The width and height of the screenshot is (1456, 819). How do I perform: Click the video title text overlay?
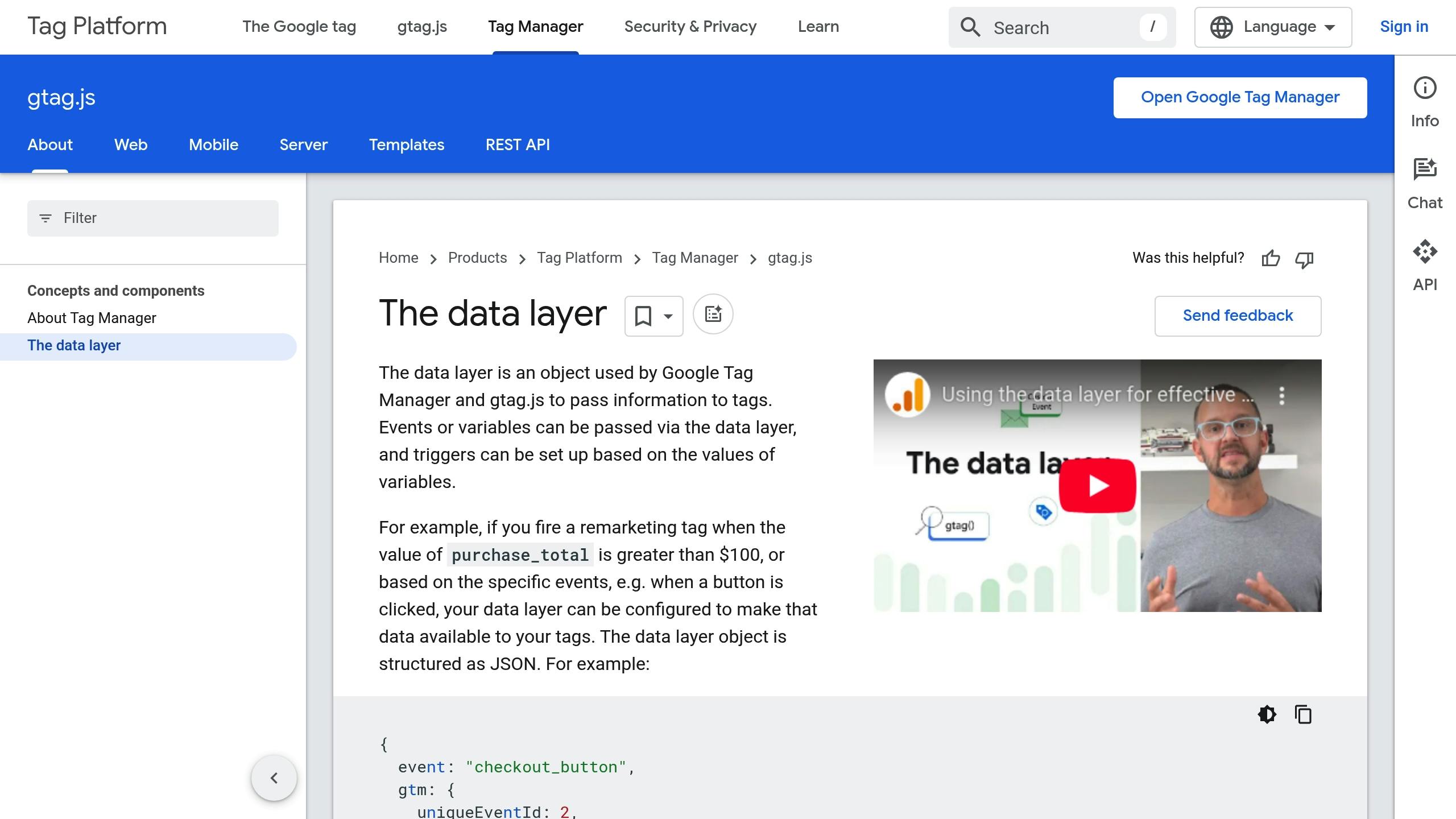tap(1098, 394)
